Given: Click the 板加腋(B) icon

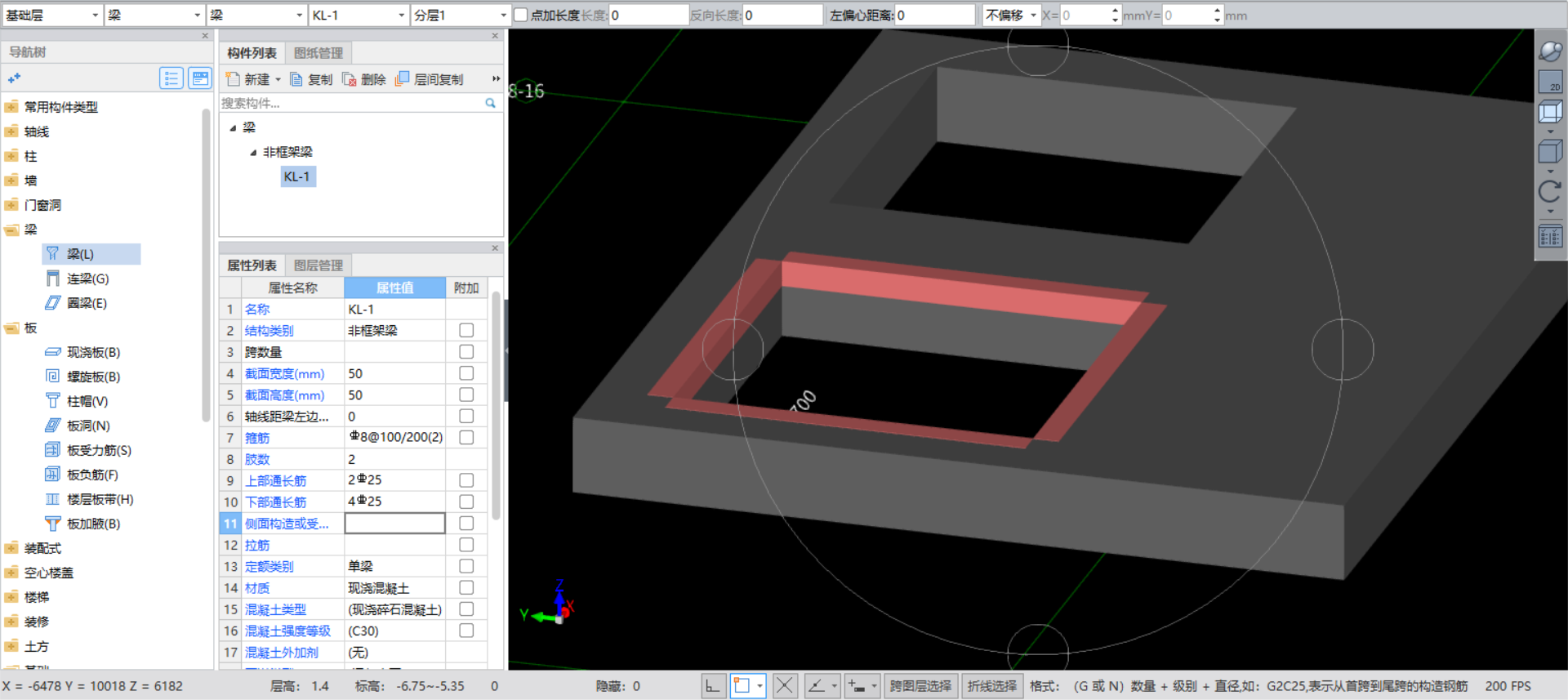Looking at the screenshot, I should pyautogui.click(x=52, y=524).
